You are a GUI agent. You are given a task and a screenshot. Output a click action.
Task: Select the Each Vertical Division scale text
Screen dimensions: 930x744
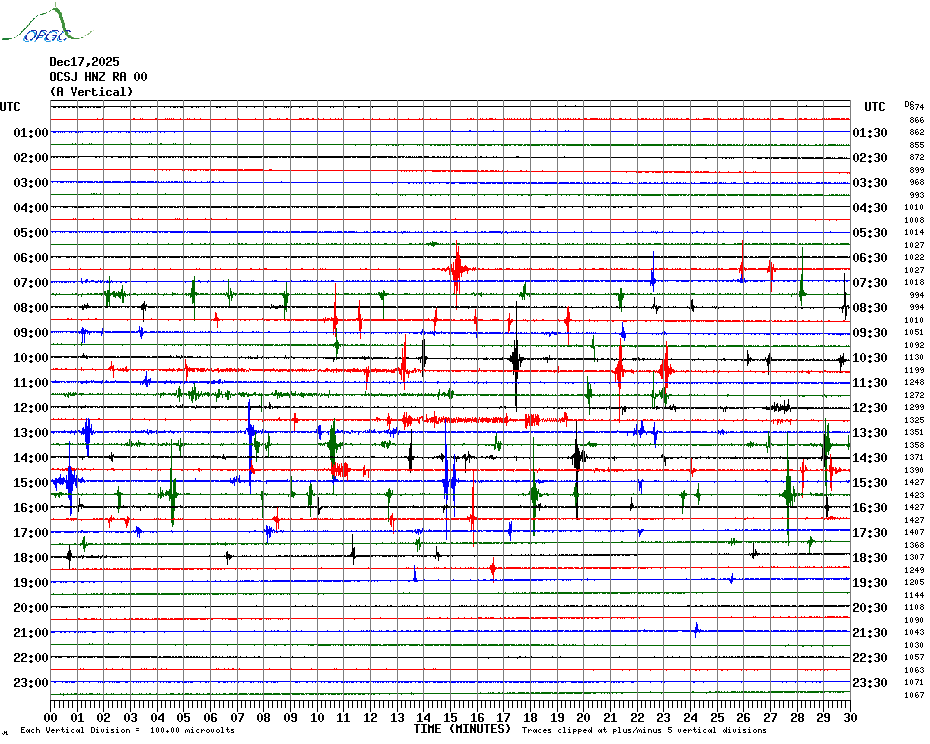click(127, 731)
